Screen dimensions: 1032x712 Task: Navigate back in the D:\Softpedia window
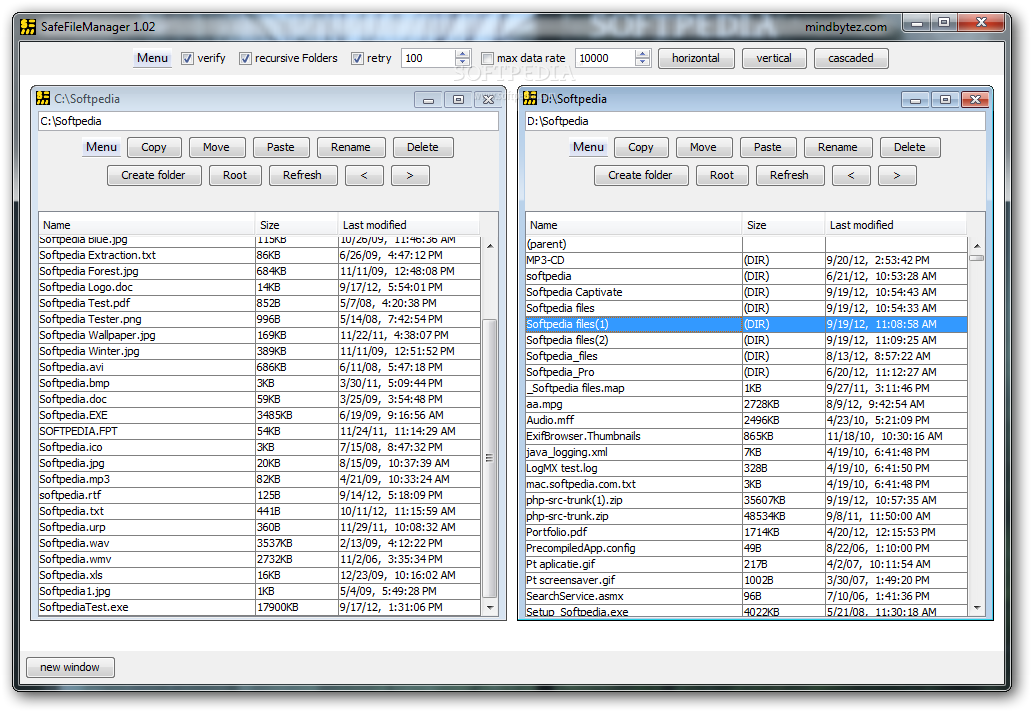pyautogui.click(x=851, y=175)
